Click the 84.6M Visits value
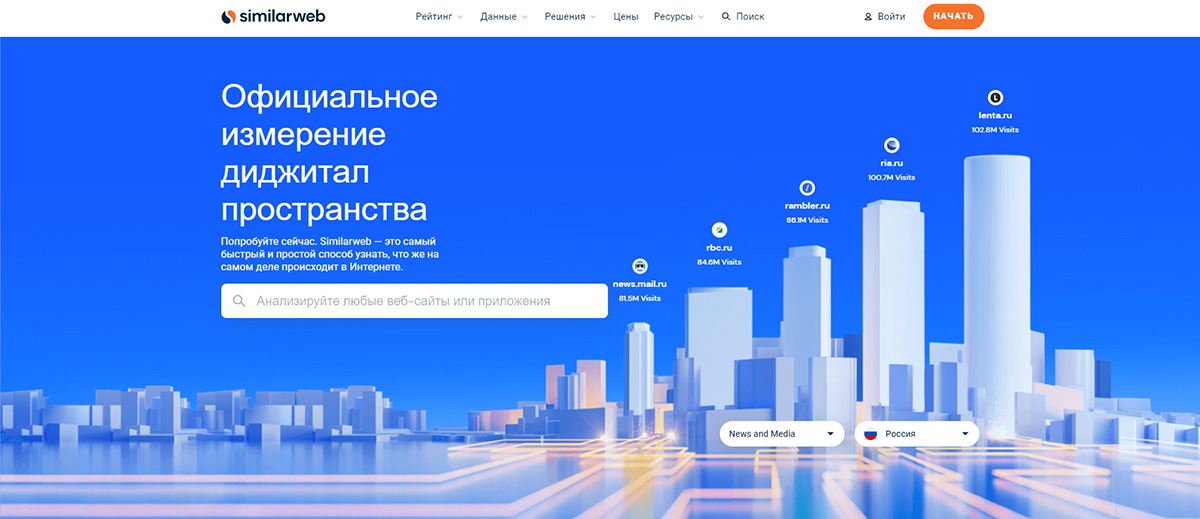The height and width of the screenshot is (519, 1200). point(719,262)
